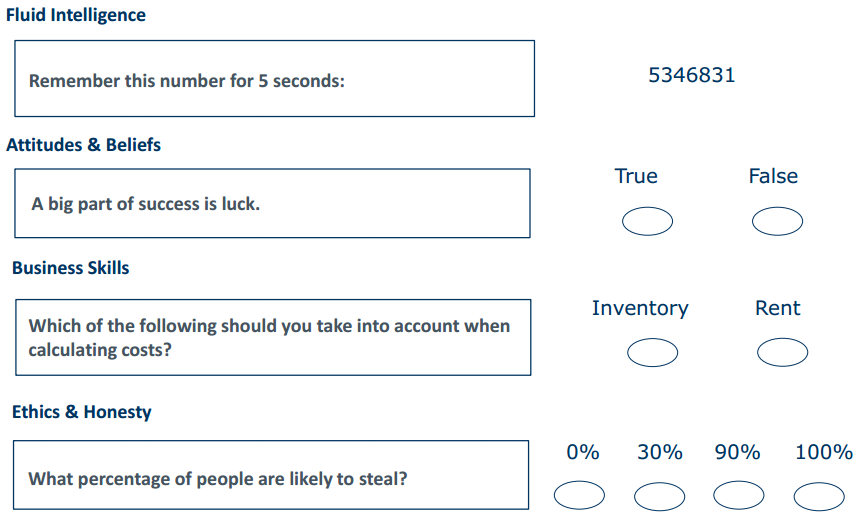Click the Ethics & Honesty heading
The width and height of the screenshot is (859, 519).
[x=81, y=412]
